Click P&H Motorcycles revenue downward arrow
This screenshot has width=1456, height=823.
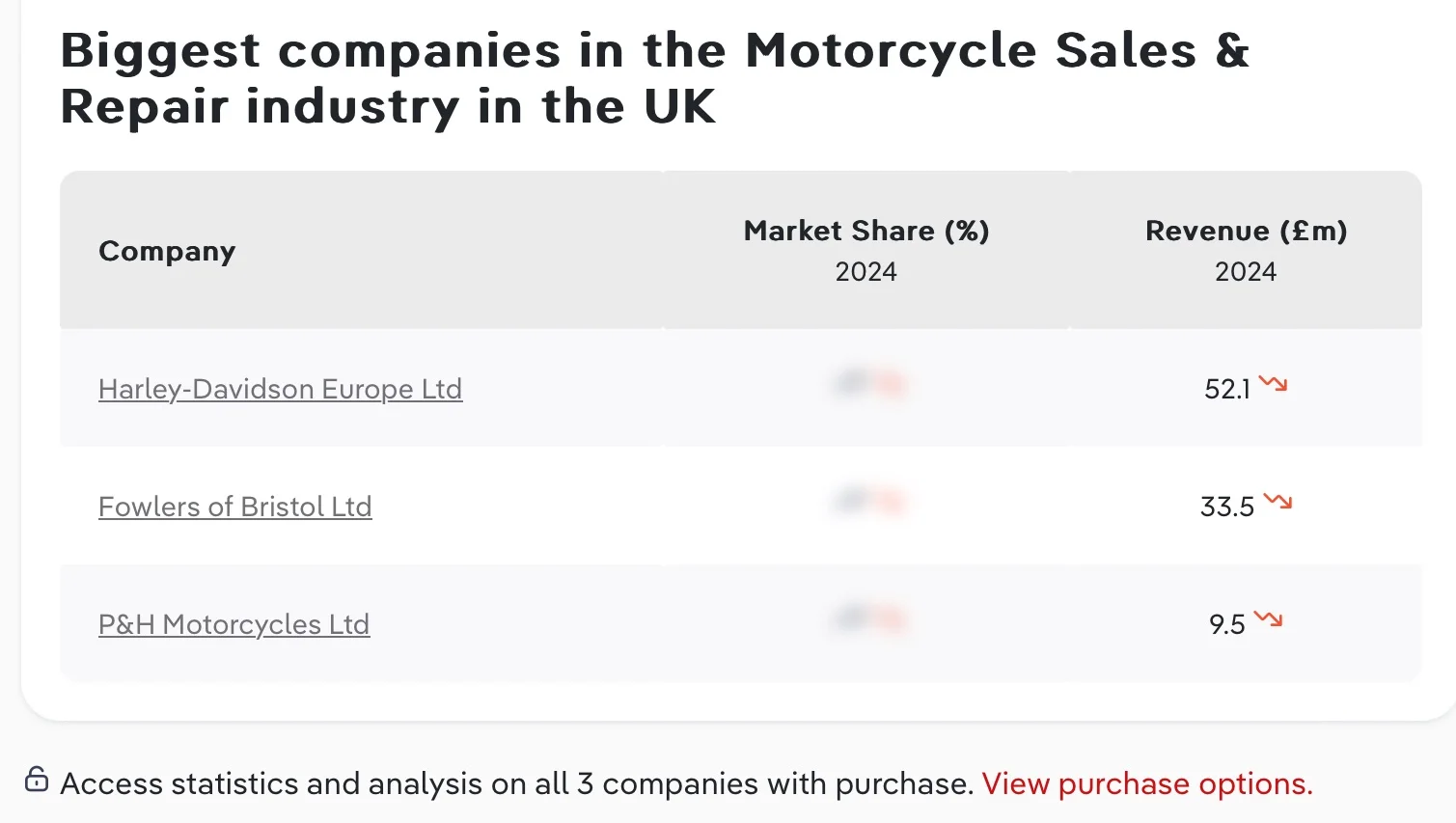coord(1268,619)
